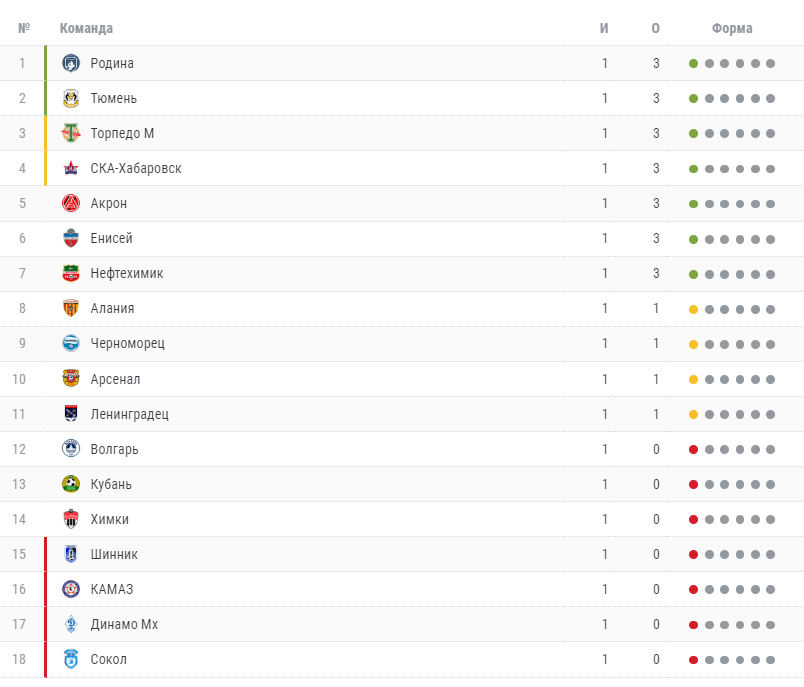Click the Родина team crest icon

[71, 63]
